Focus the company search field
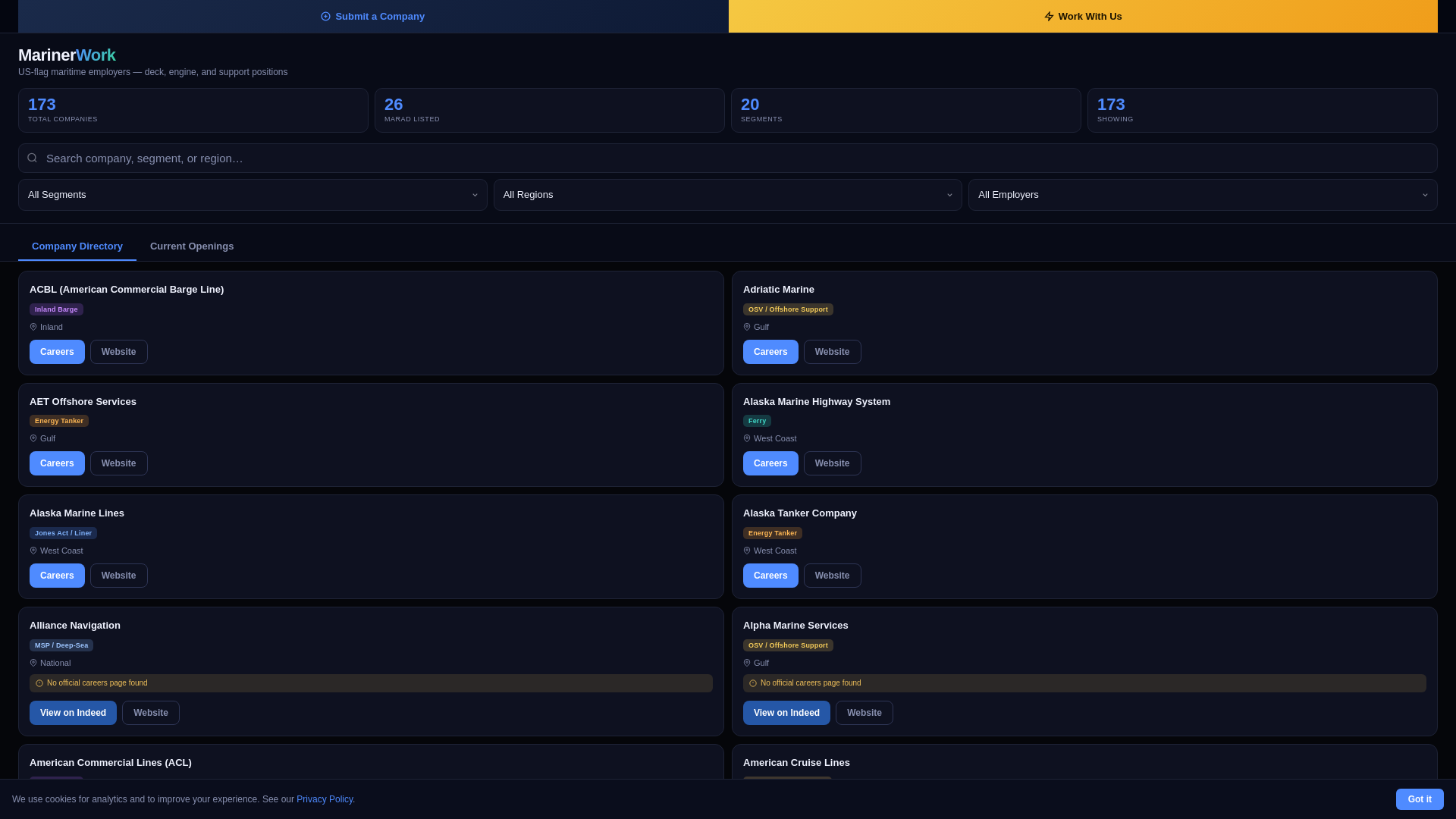 click(x=728, y=158)
